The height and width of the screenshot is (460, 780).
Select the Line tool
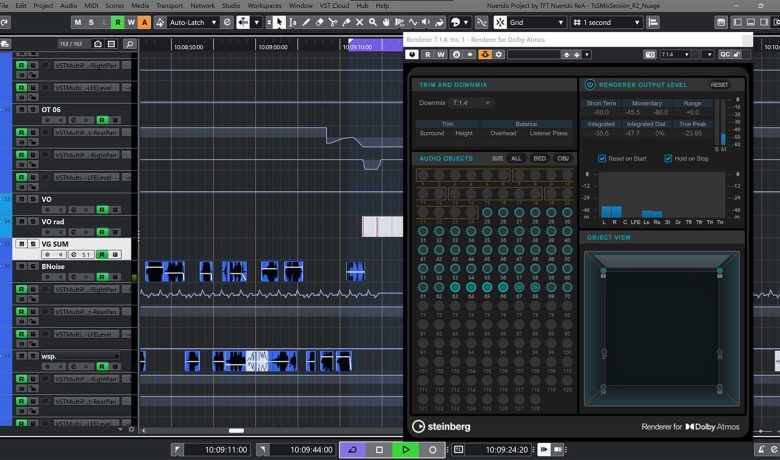tap(413, 22)
